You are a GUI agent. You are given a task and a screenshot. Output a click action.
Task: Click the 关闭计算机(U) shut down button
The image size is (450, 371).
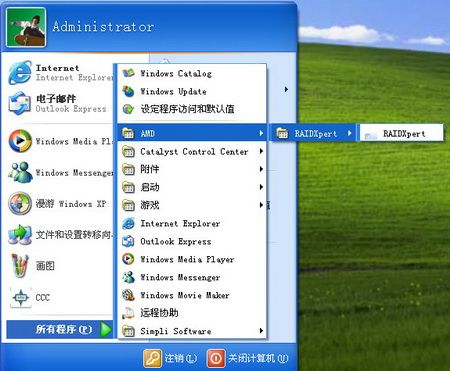pos(247,358)
